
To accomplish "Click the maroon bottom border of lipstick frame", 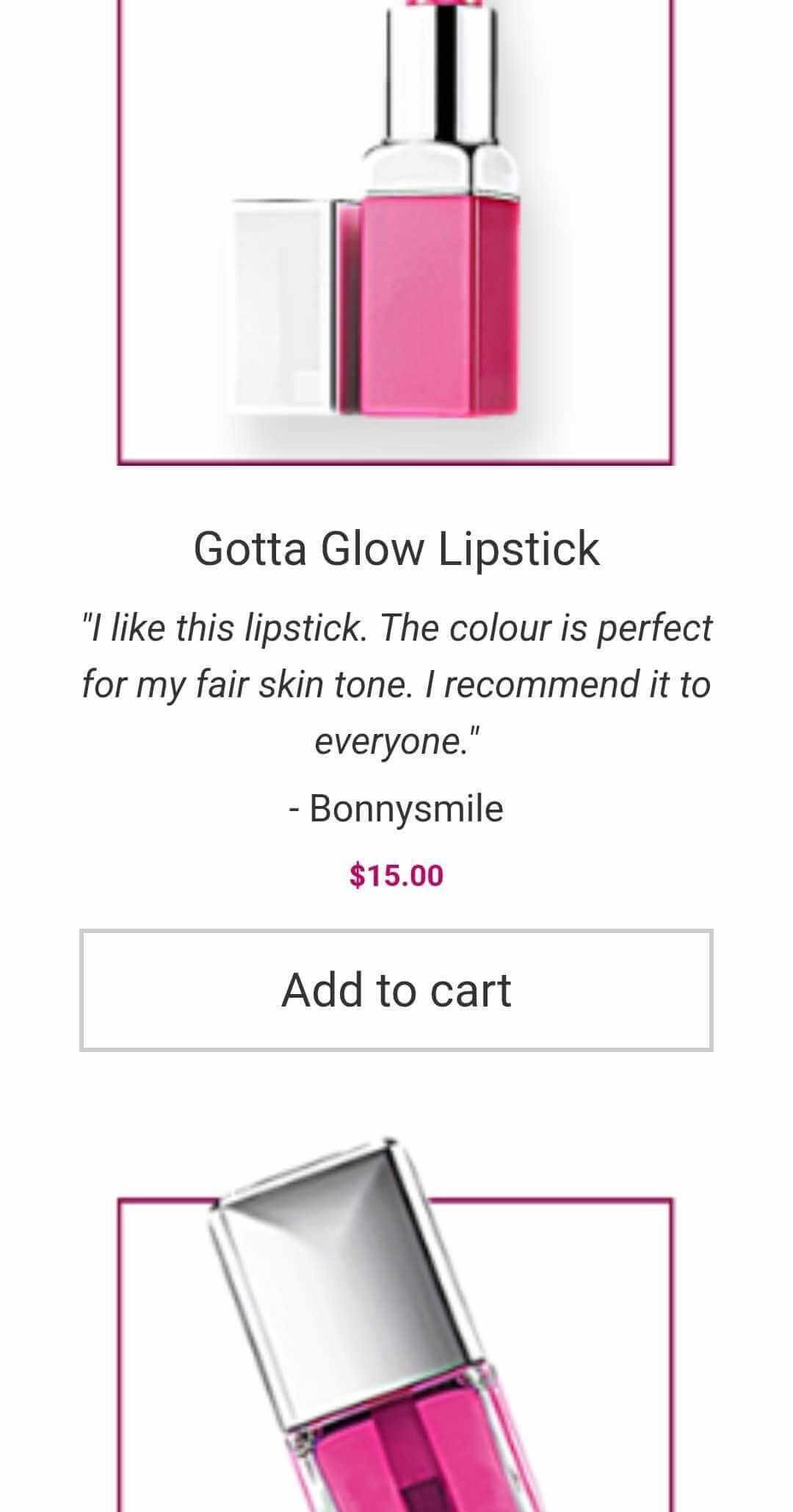I will (x=395, y=462).
